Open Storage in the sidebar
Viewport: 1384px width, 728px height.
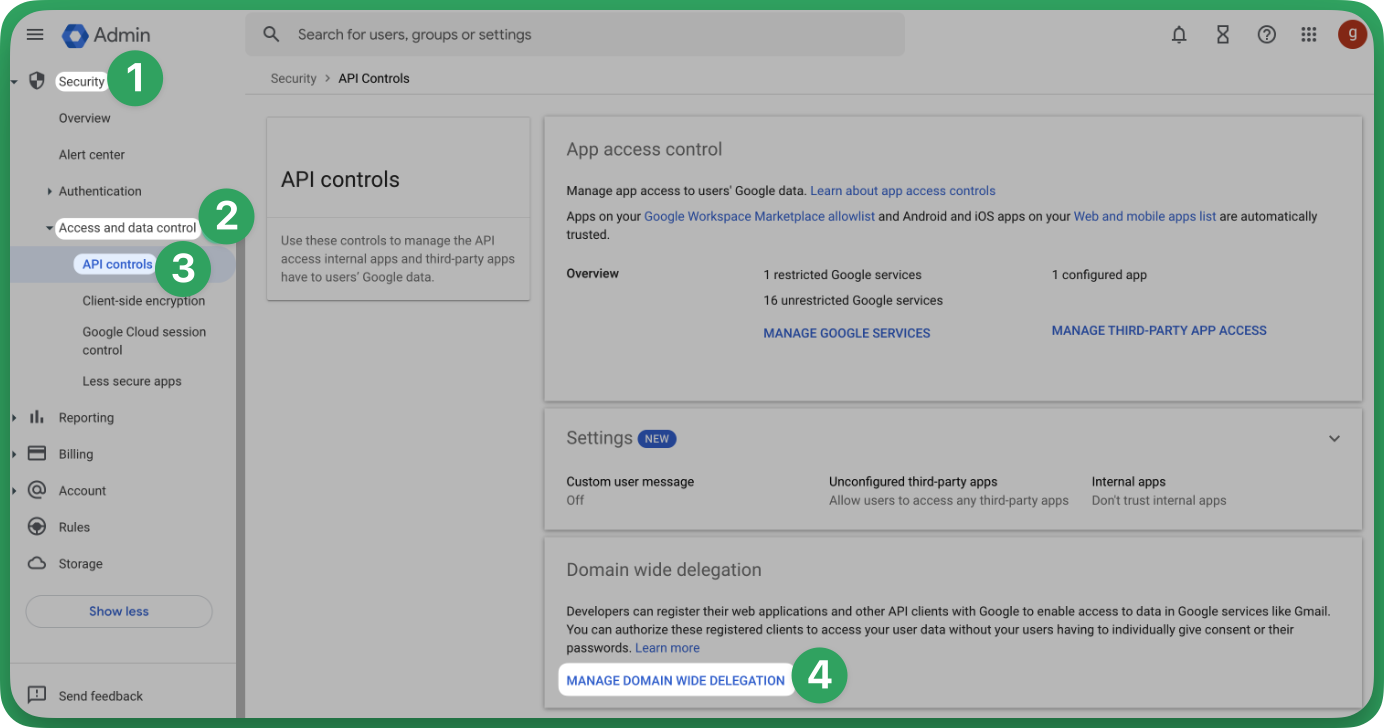coord(80,564)
